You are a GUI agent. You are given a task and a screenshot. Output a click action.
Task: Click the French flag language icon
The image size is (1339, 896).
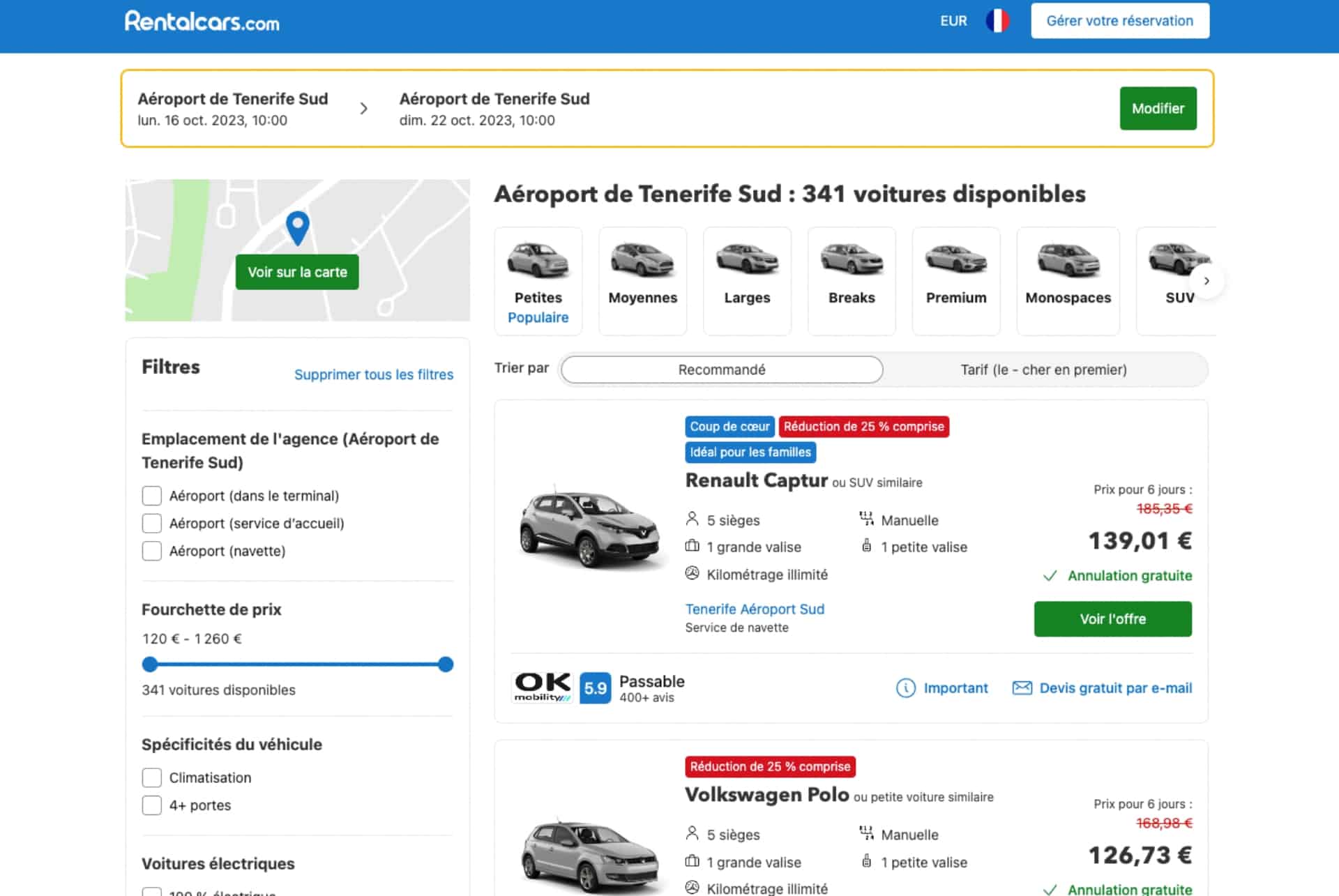[x=997, y=21]
